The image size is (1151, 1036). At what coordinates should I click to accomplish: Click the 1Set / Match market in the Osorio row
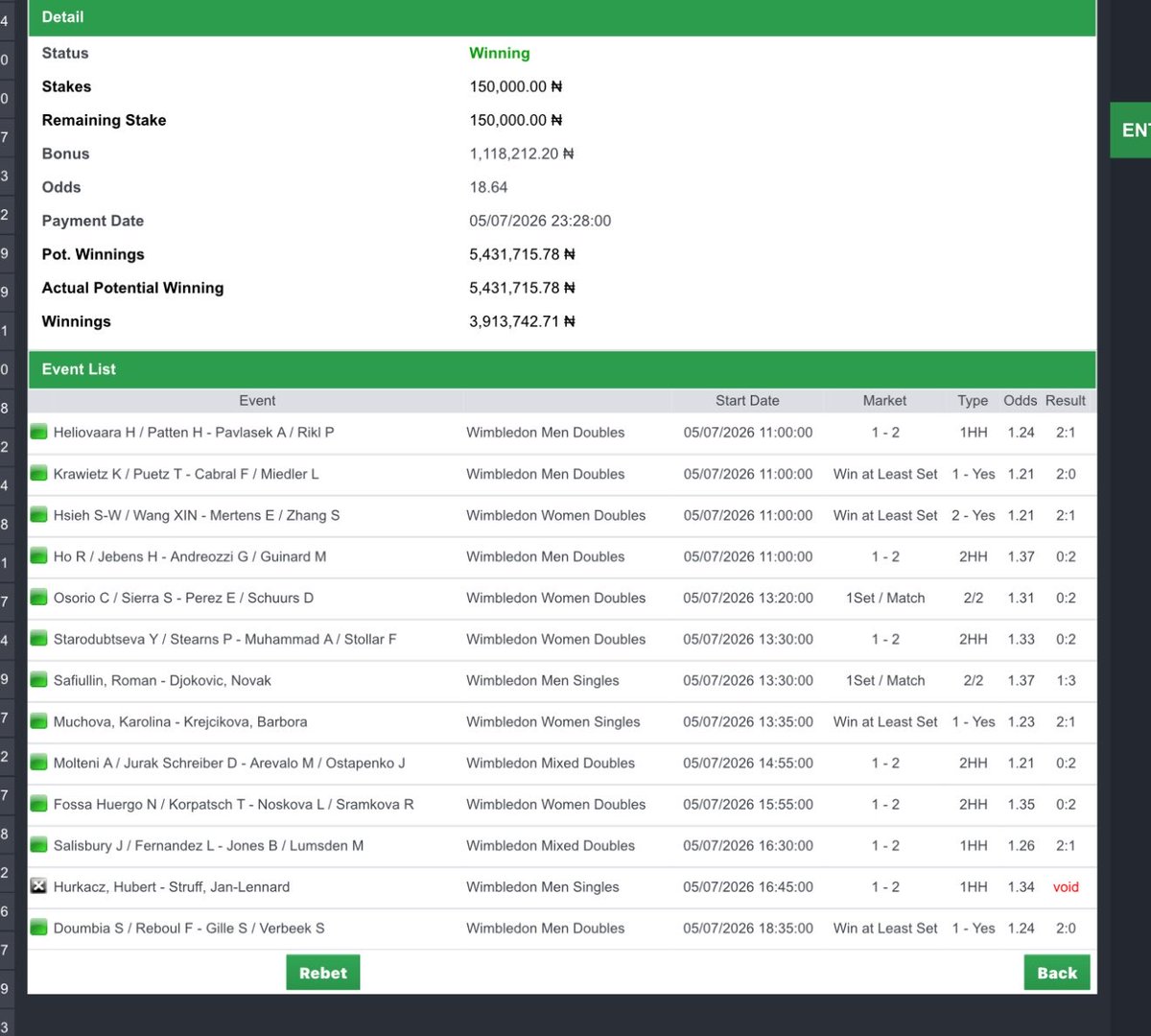click(x=885, y=598)
